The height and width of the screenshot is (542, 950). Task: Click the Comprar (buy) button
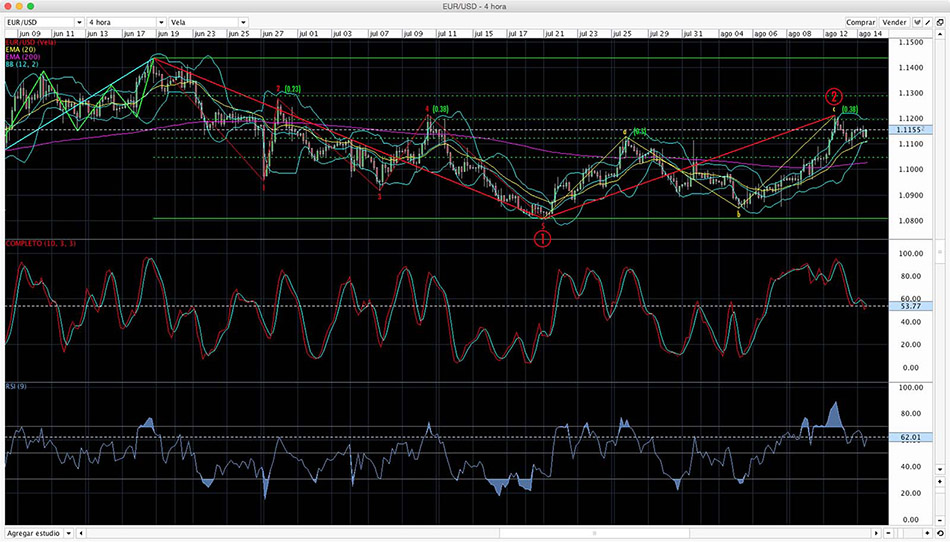pyautogui.click(x=860, y=21)
